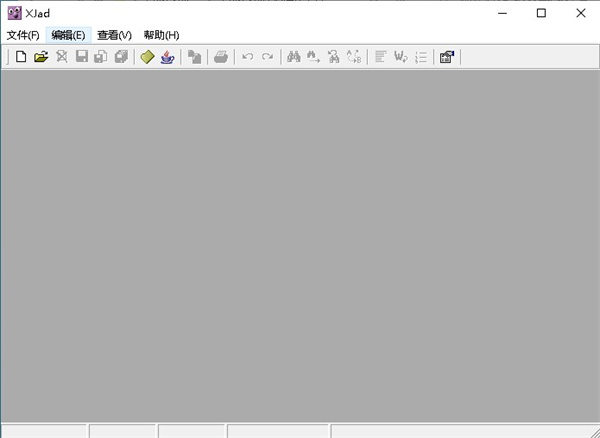Screen dimensions: 600x438
Task: Click the green diamond decompile icon
Action: coord(148,57)
